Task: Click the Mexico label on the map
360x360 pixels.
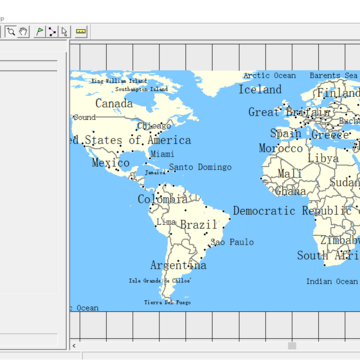Action: [x=111, y=163]
